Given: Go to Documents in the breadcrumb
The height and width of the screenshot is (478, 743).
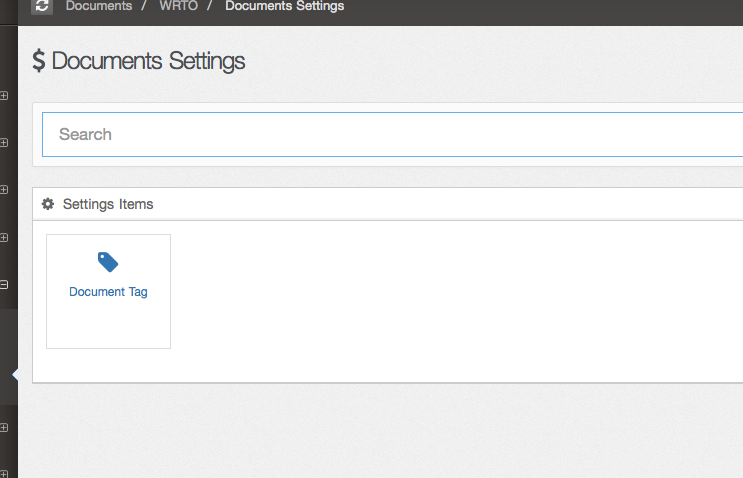Looking at the screenshot, I should click(x=99, y=6).
